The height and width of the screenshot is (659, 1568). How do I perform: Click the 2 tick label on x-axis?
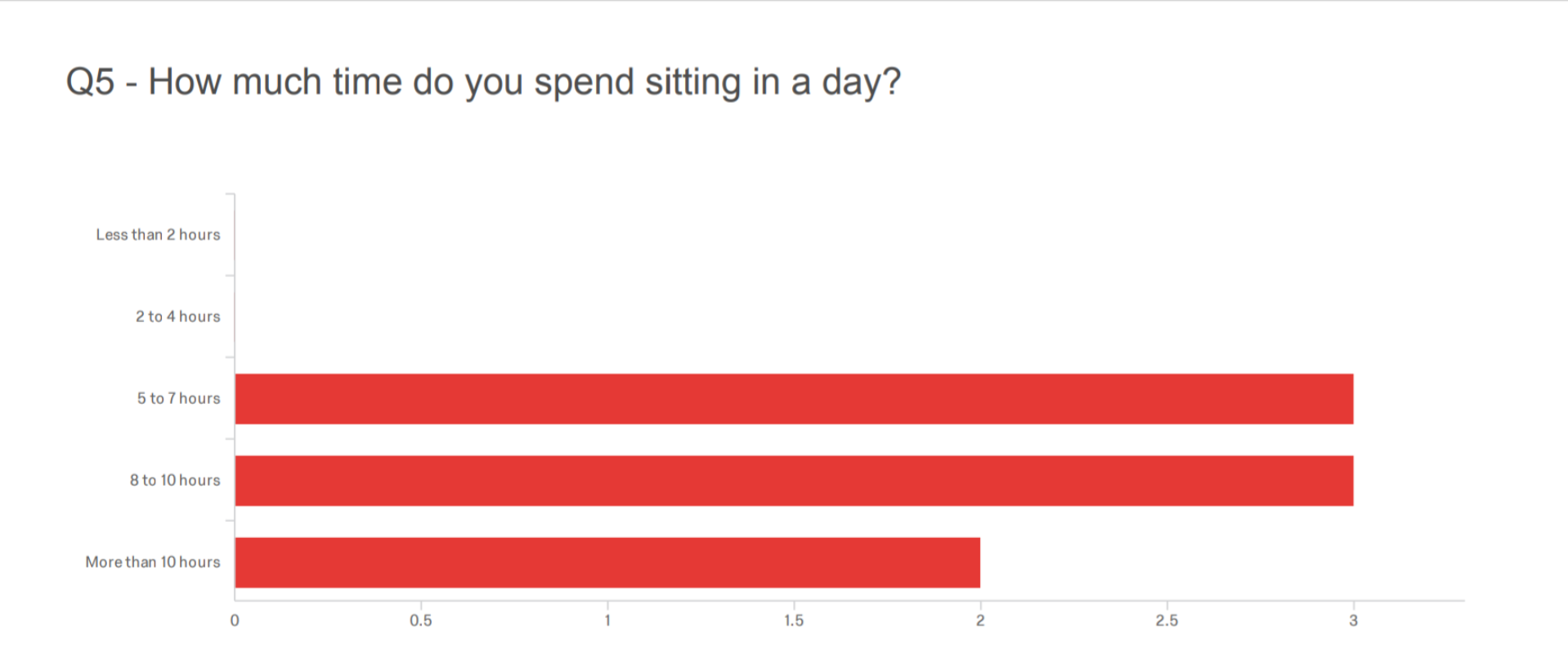click(x=980, y=621)
